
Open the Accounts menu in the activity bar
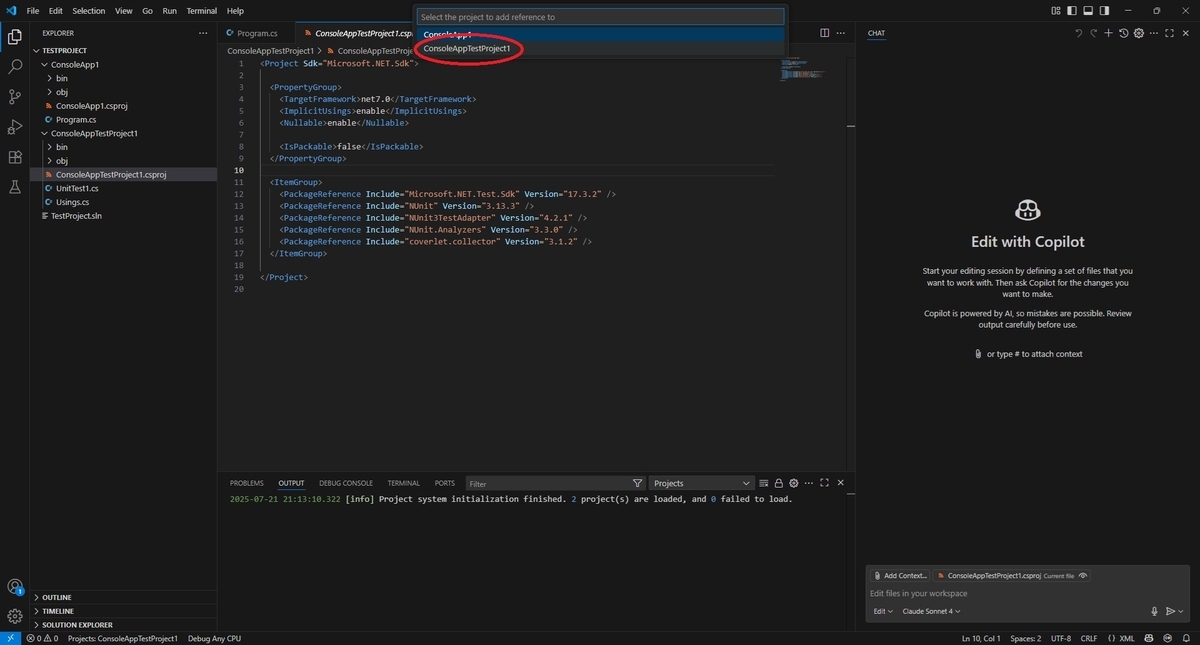coord(15,587)
